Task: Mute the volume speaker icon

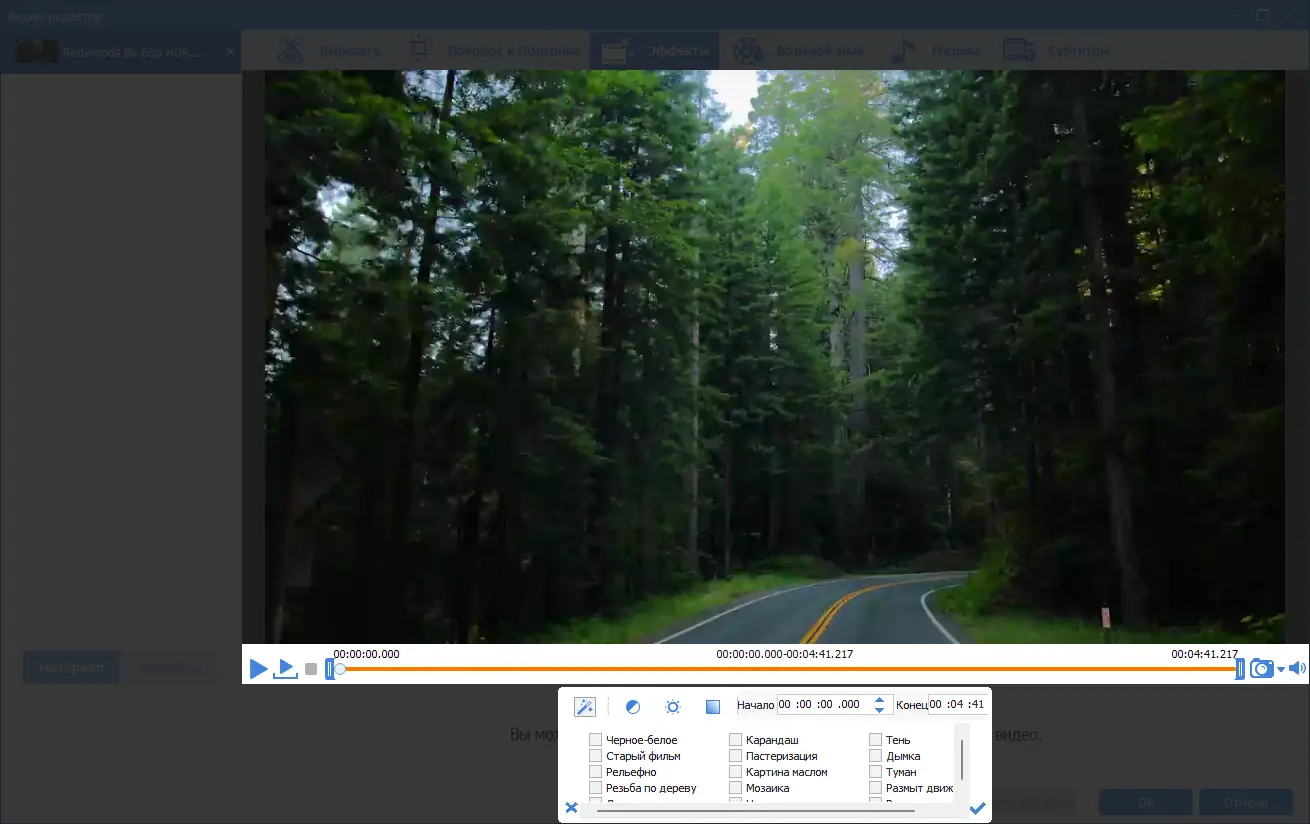Action: coord(1297,669)
